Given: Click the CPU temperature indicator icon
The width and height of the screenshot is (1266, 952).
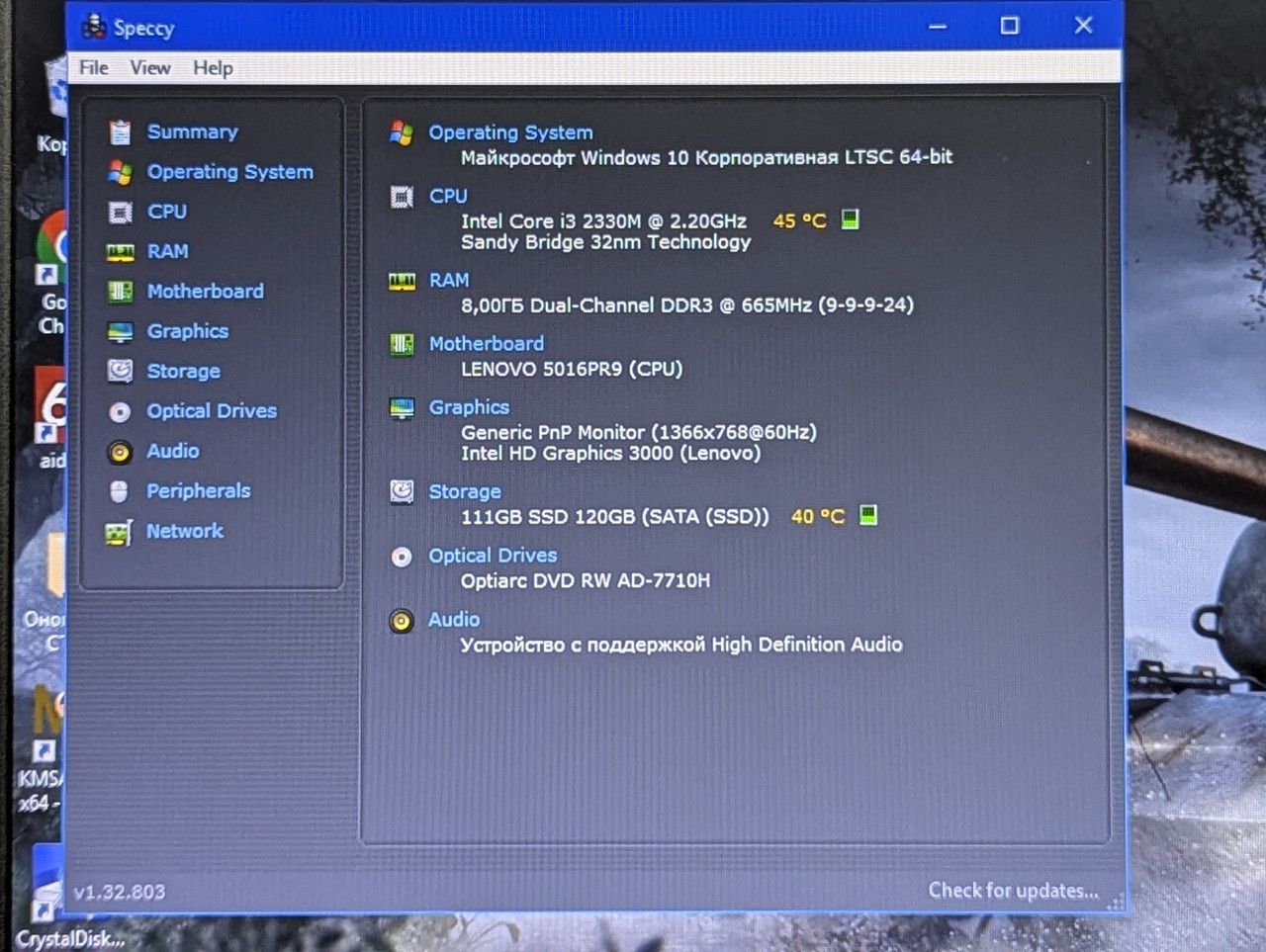Looking at the screenshot, I should [x=850, y=219].
